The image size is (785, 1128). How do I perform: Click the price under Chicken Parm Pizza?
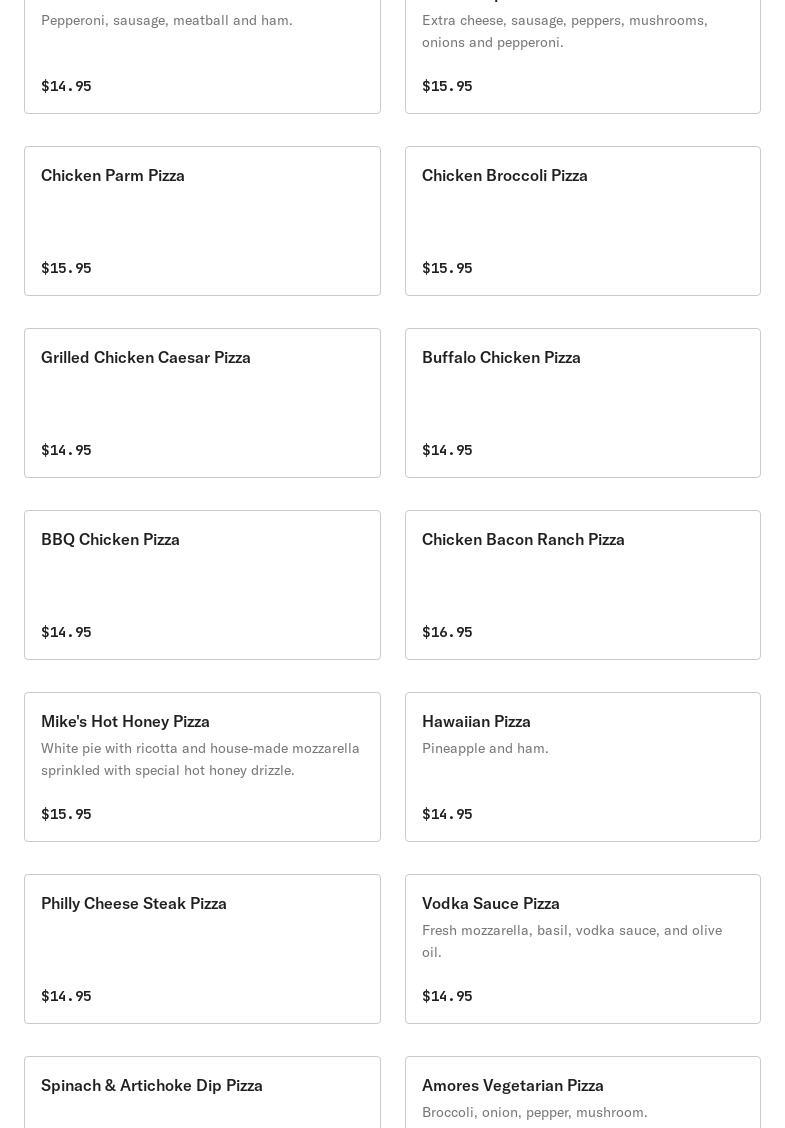66,268
